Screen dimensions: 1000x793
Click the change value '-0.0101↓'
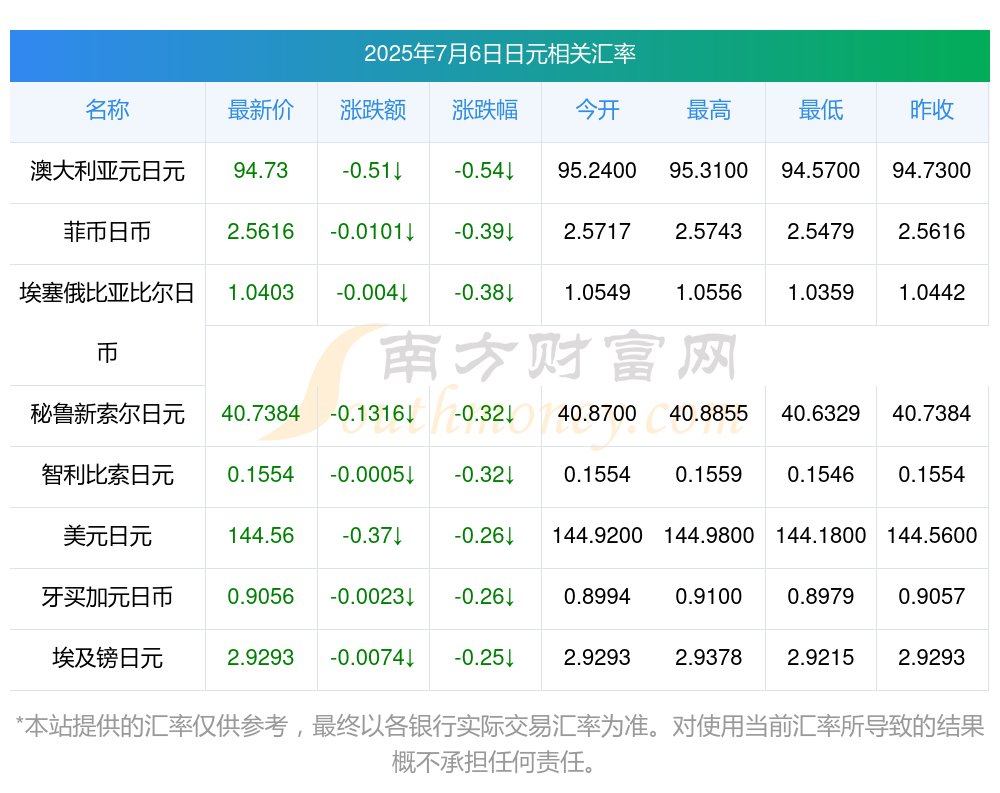[x=373, y=232]
